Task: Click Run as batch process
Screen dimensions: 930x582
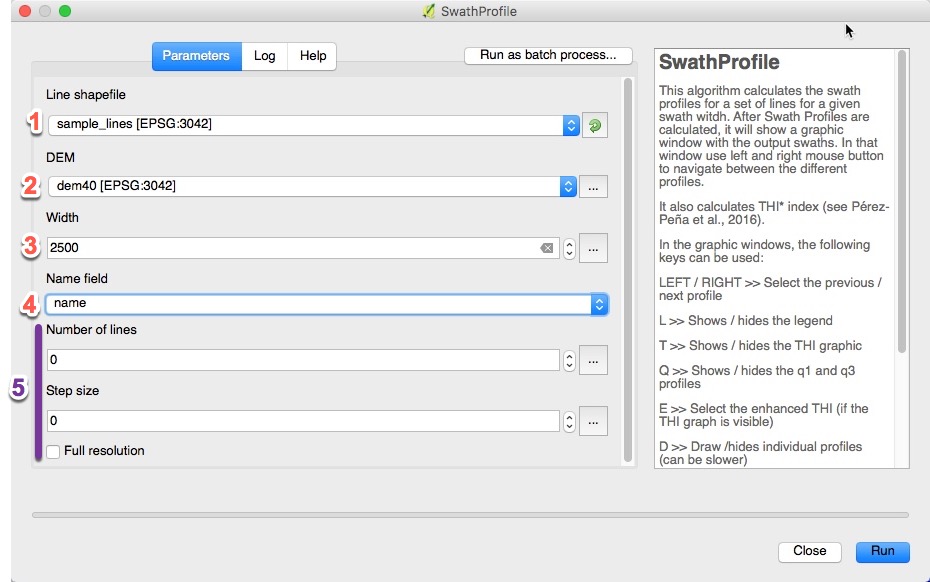Action: pyautogui.click(x=548, y=55)
